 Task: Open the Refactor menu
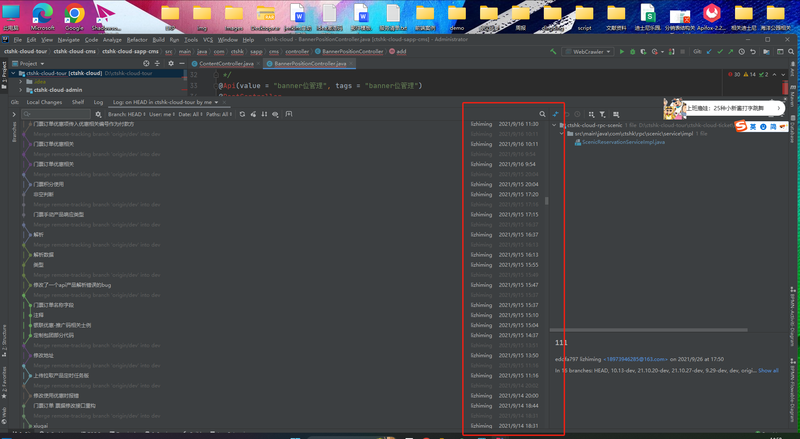click(137, 39)
